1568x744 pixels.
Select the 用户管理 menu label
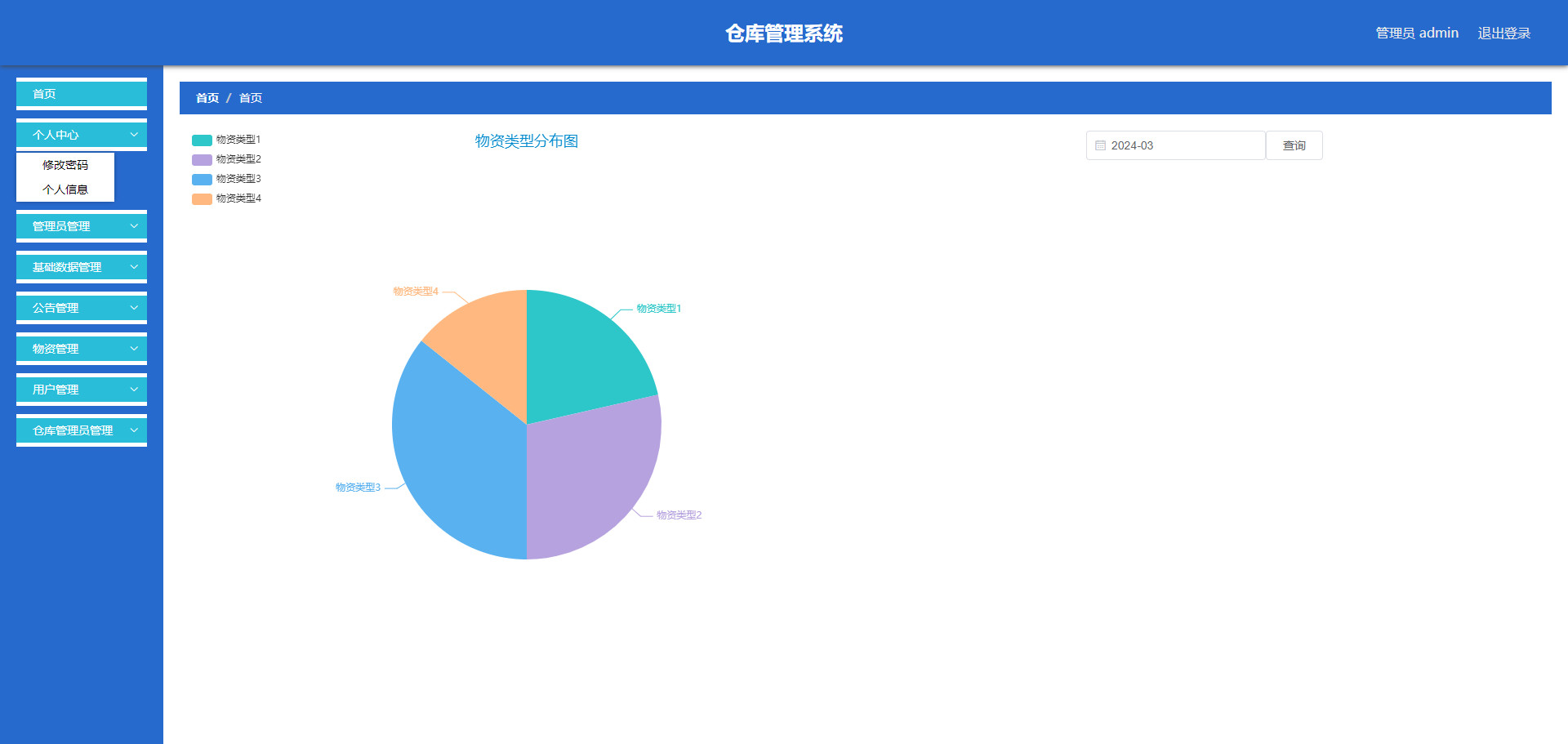[x=56, y=390]
